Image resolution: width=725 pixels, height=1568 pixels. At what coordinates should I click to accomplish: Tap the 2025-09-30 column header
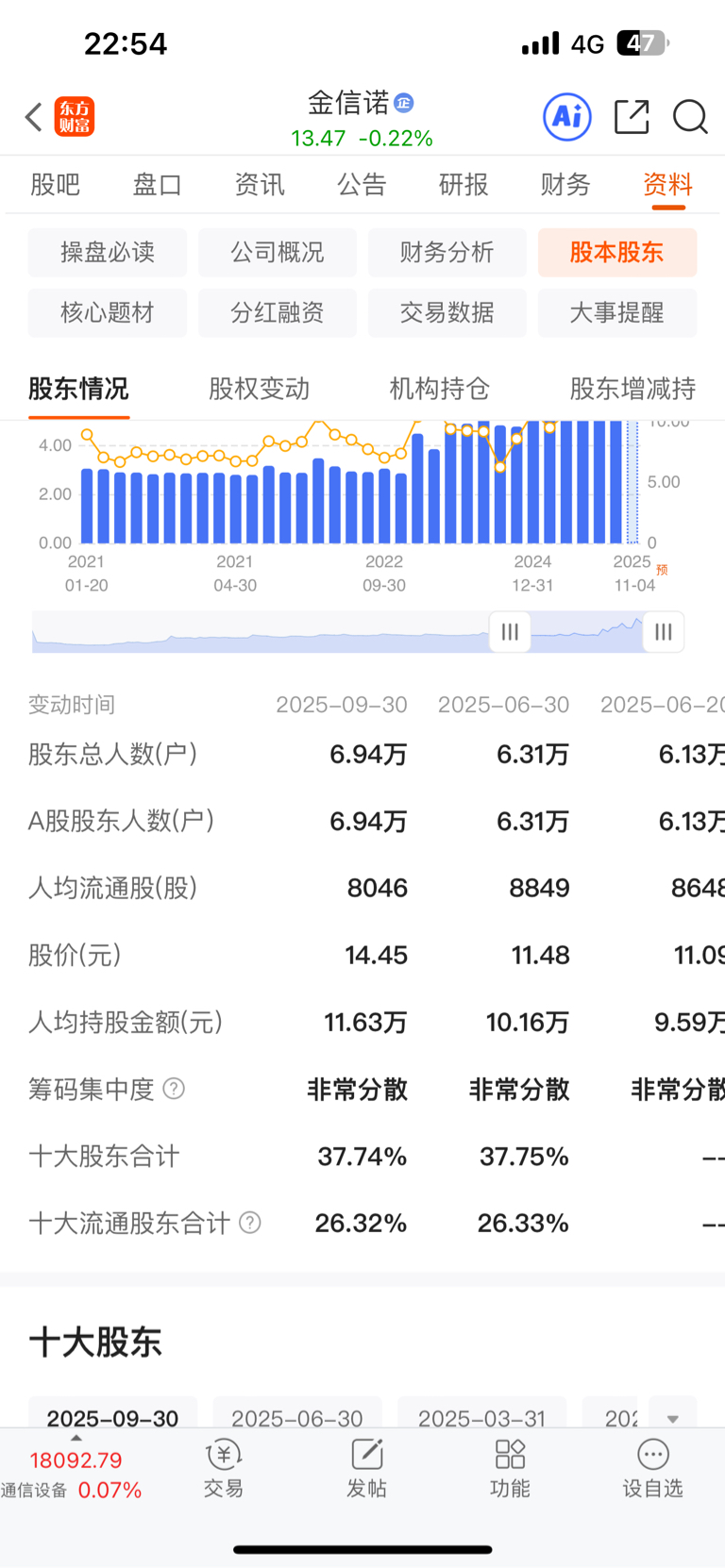(342, 705)
